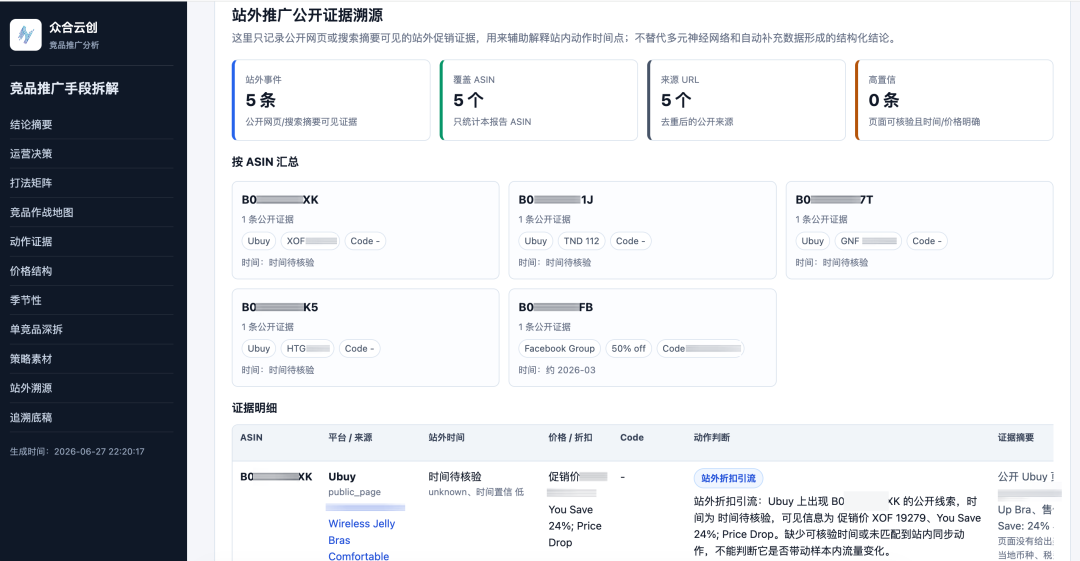Select the ASIN card ending 1J

(643, 230)
